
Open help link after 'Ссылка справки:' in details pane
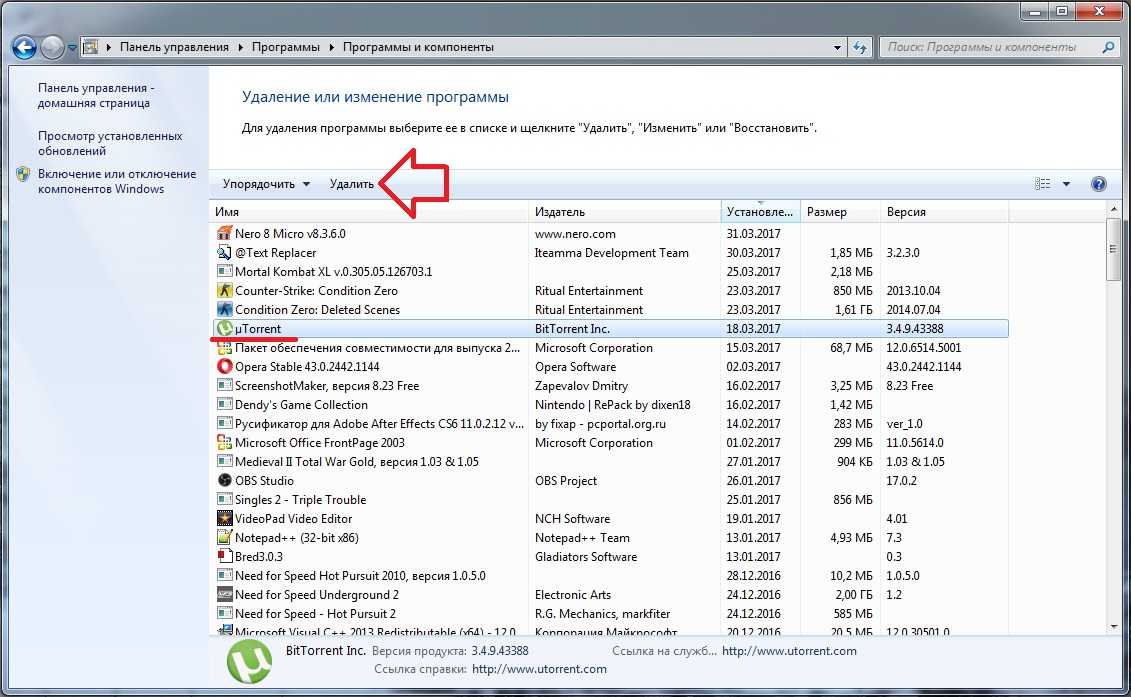point(539,669)
